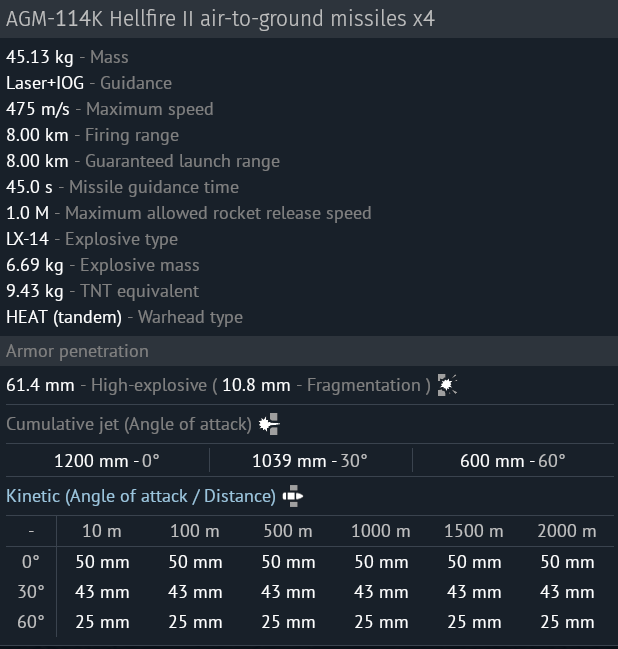This screenshot has width=618, height=649.
Task: Click the LX-14 explosive type entry
Action: tap(28, 239)
